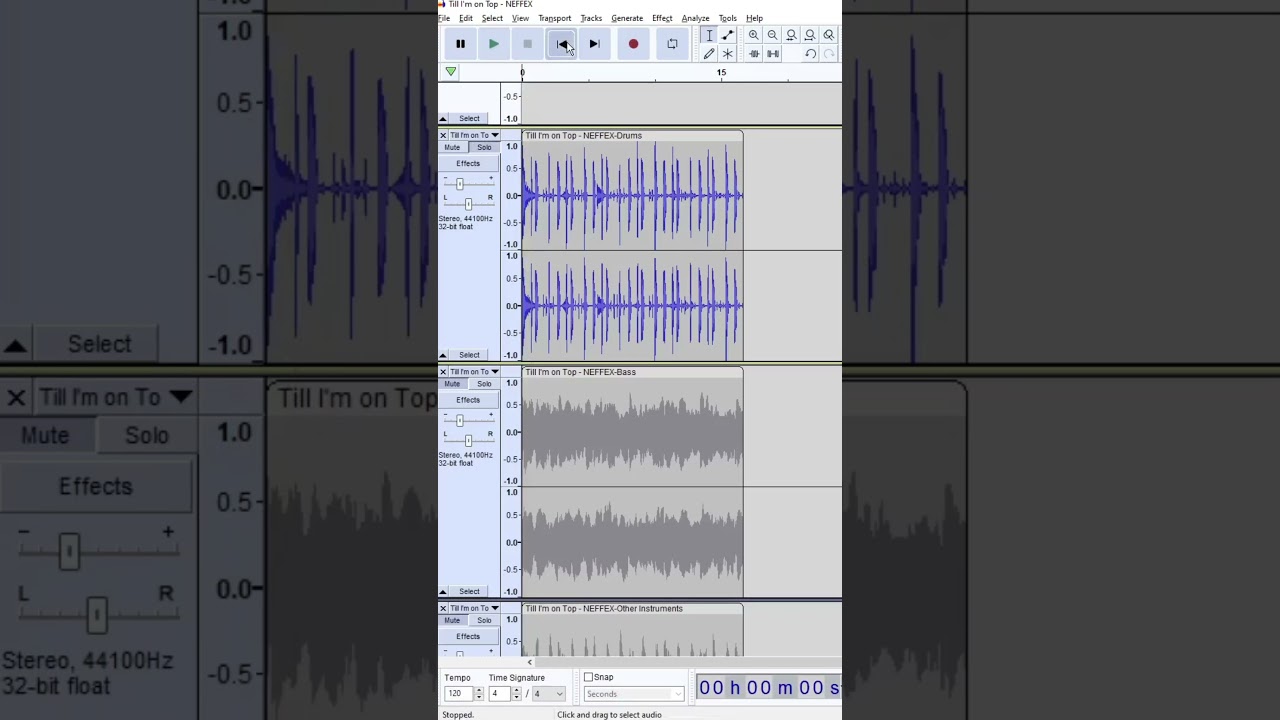Click the Bass track gain slider
The image size is (1280, 720).
click(460, 420)
